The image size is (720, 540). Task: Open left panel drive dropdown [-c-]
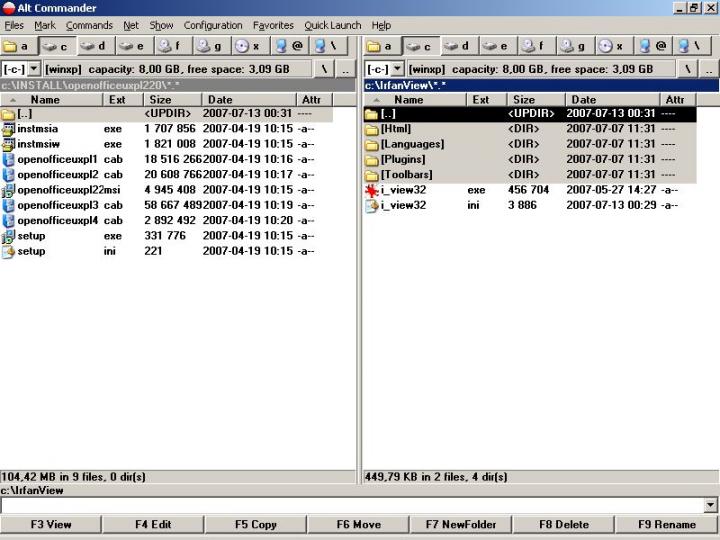point(34,69)
